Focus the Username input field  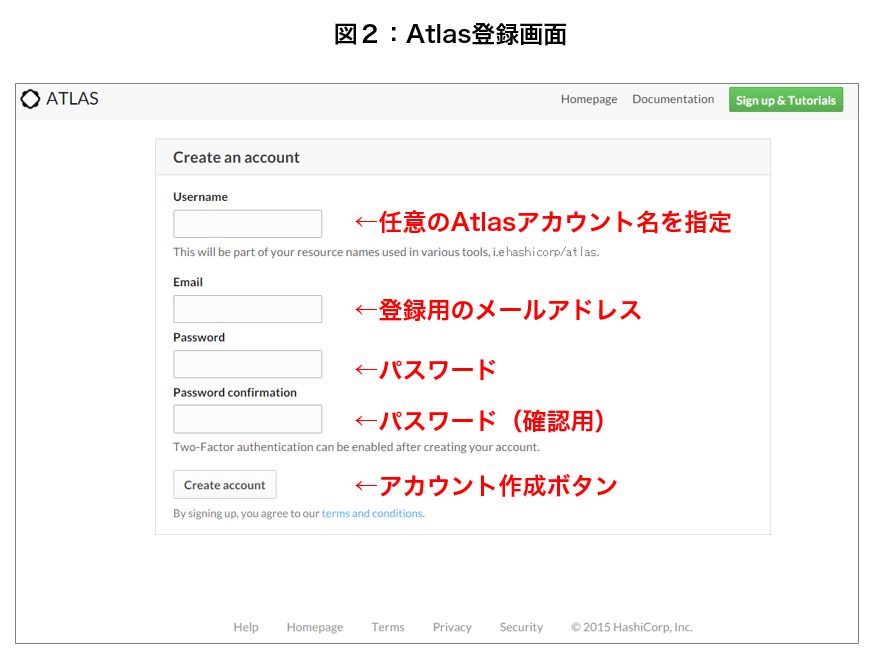[x=248, y=224]
